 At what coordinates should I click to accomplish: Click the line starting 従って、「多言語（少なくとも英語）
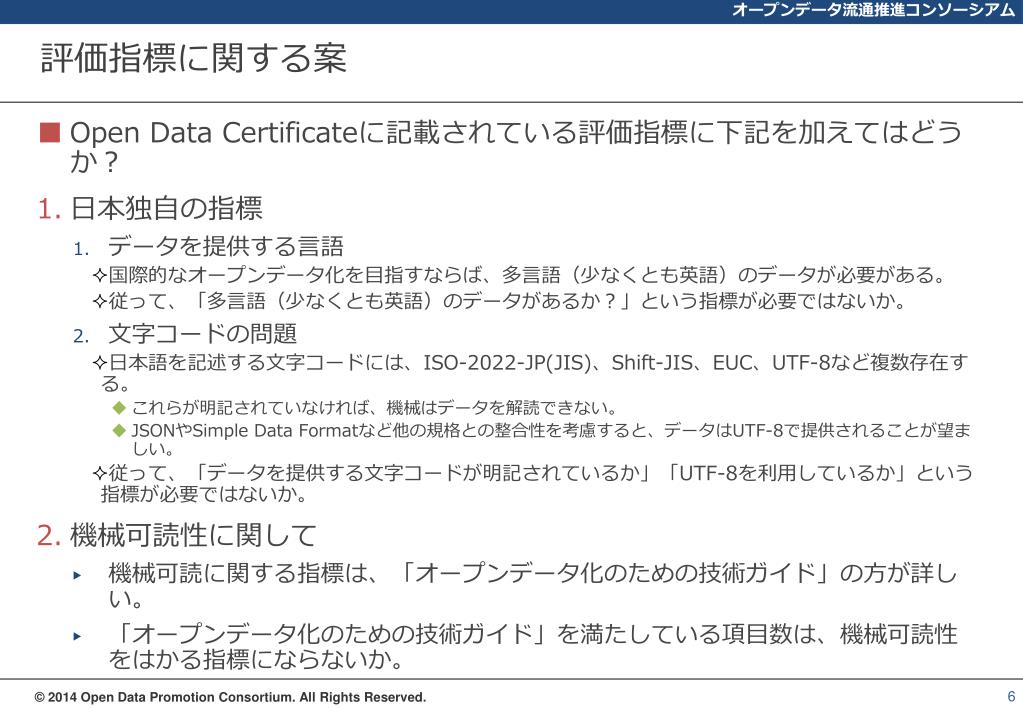pos(500,301)
